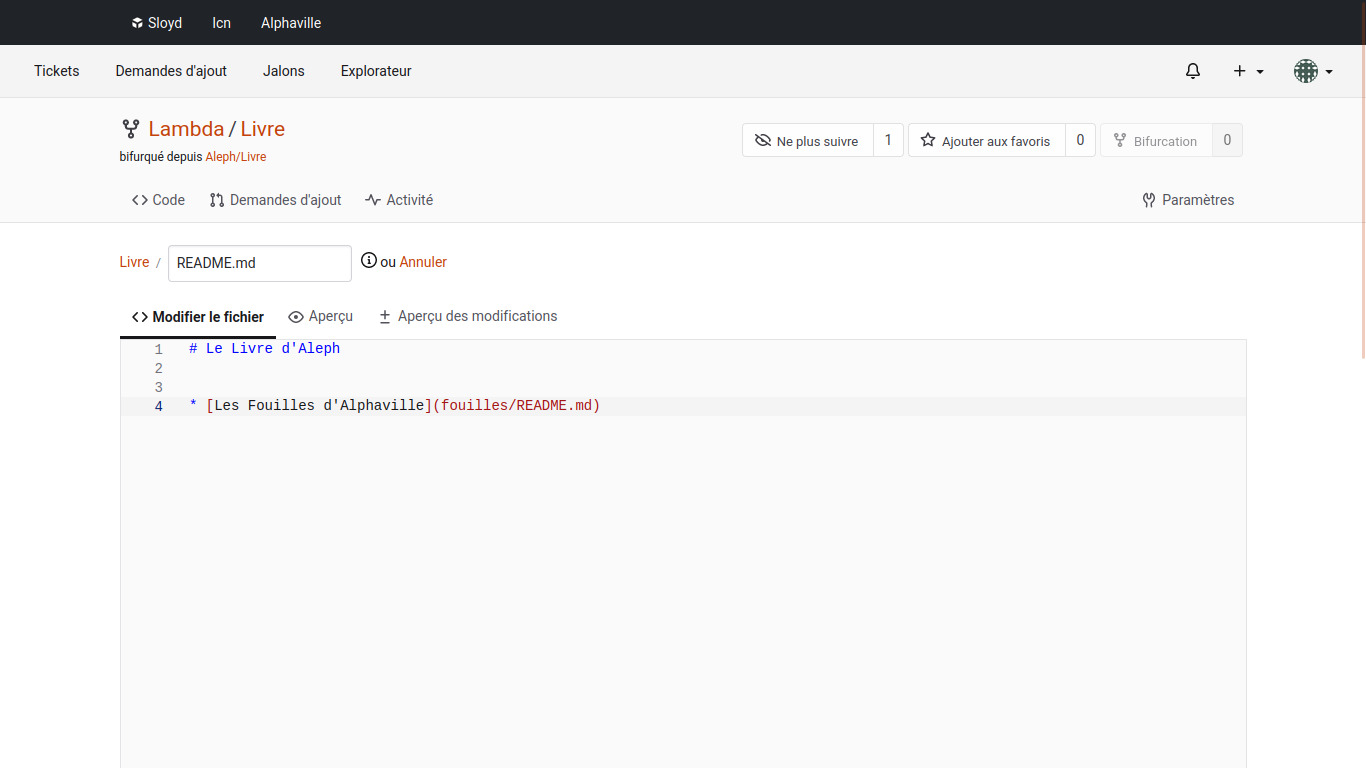The image size is (1366, 768).
Task: Click the fork count next to Bifurcation
Action: coord(1227,141)
